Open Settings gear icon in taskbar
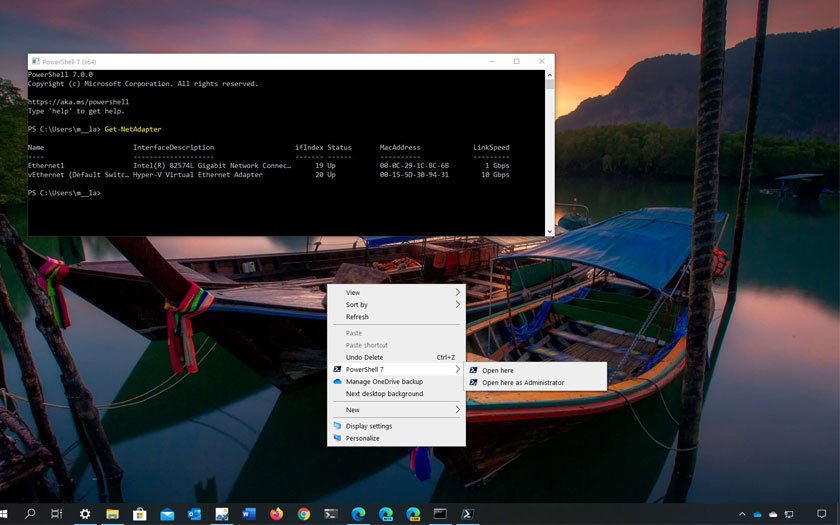Image resolution: width=840 pixels, height=525 pixels. [x=85, y=514]
